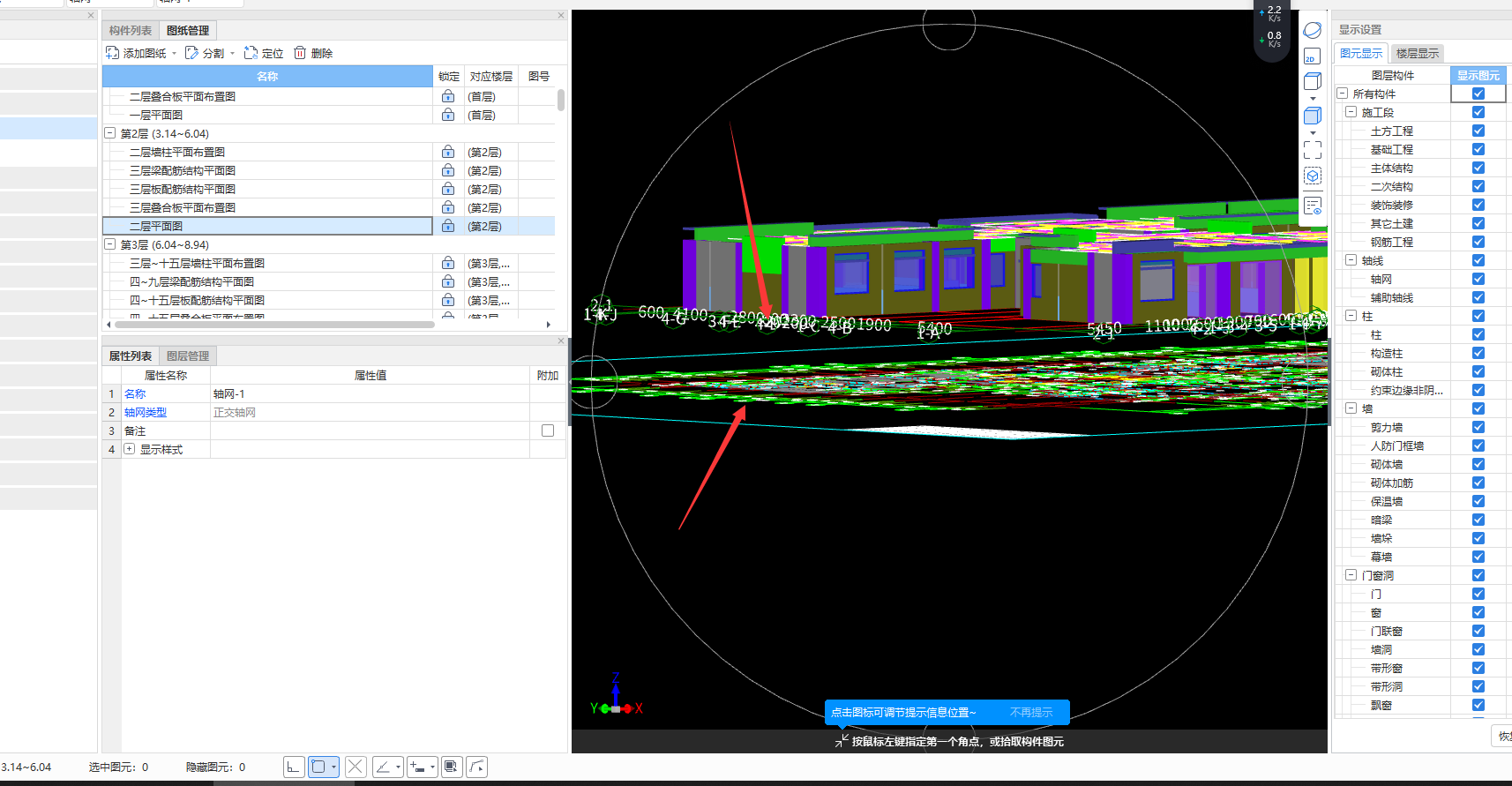Viewport: 1512px width, 786px height.
Task: Collapse 门窗洞 tree node
Action: [x=1351, y=575]
